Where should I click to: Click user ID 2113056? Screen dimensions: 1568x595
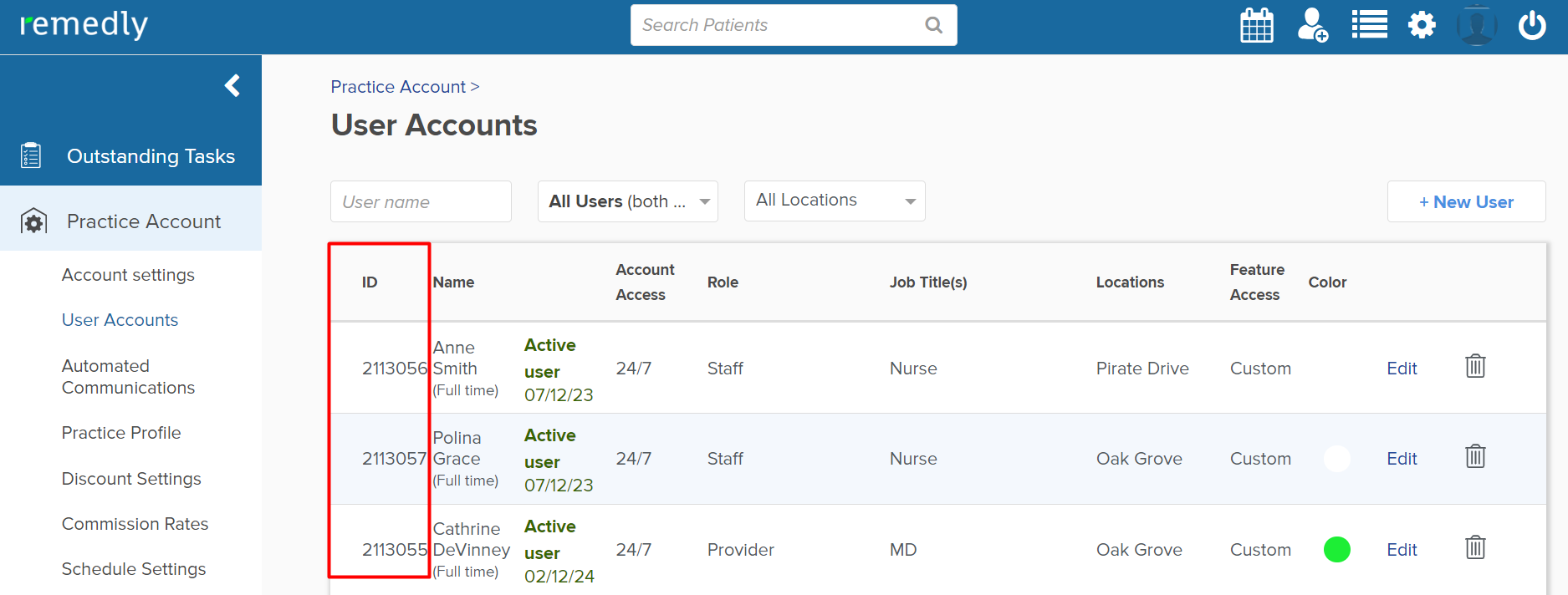[395, 369]
